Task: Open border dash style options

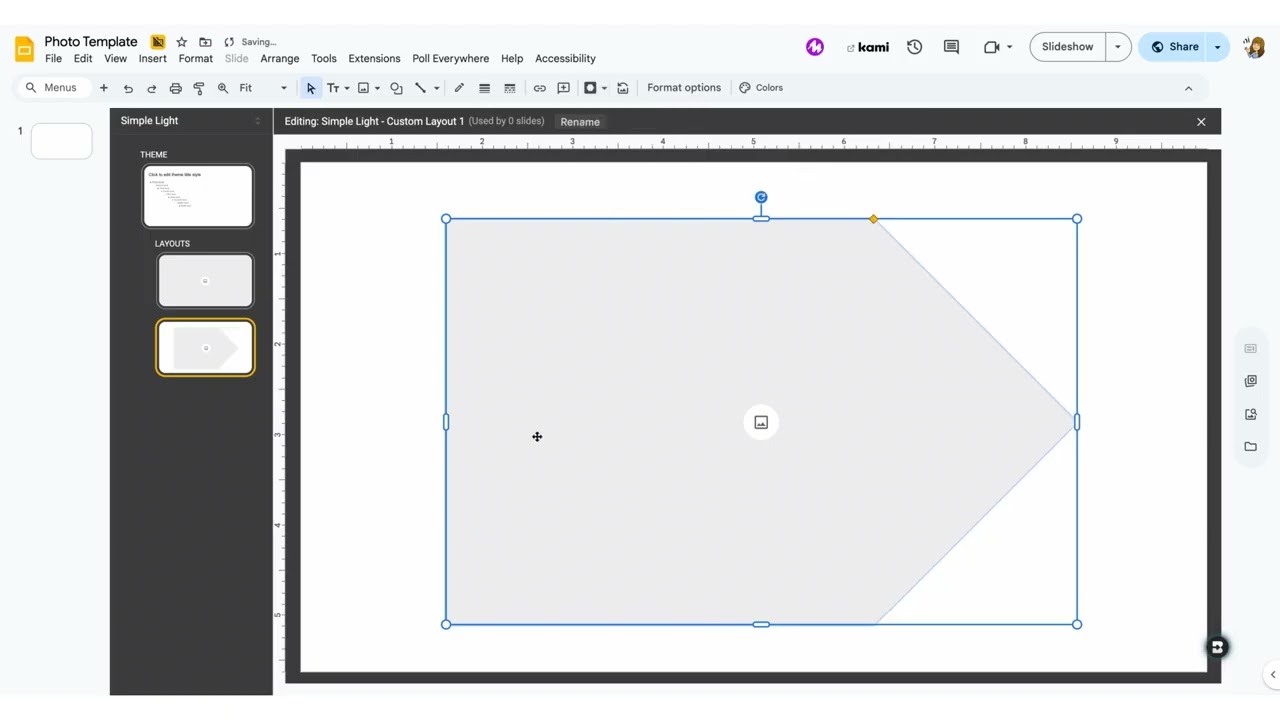Action: click(509, 88)
